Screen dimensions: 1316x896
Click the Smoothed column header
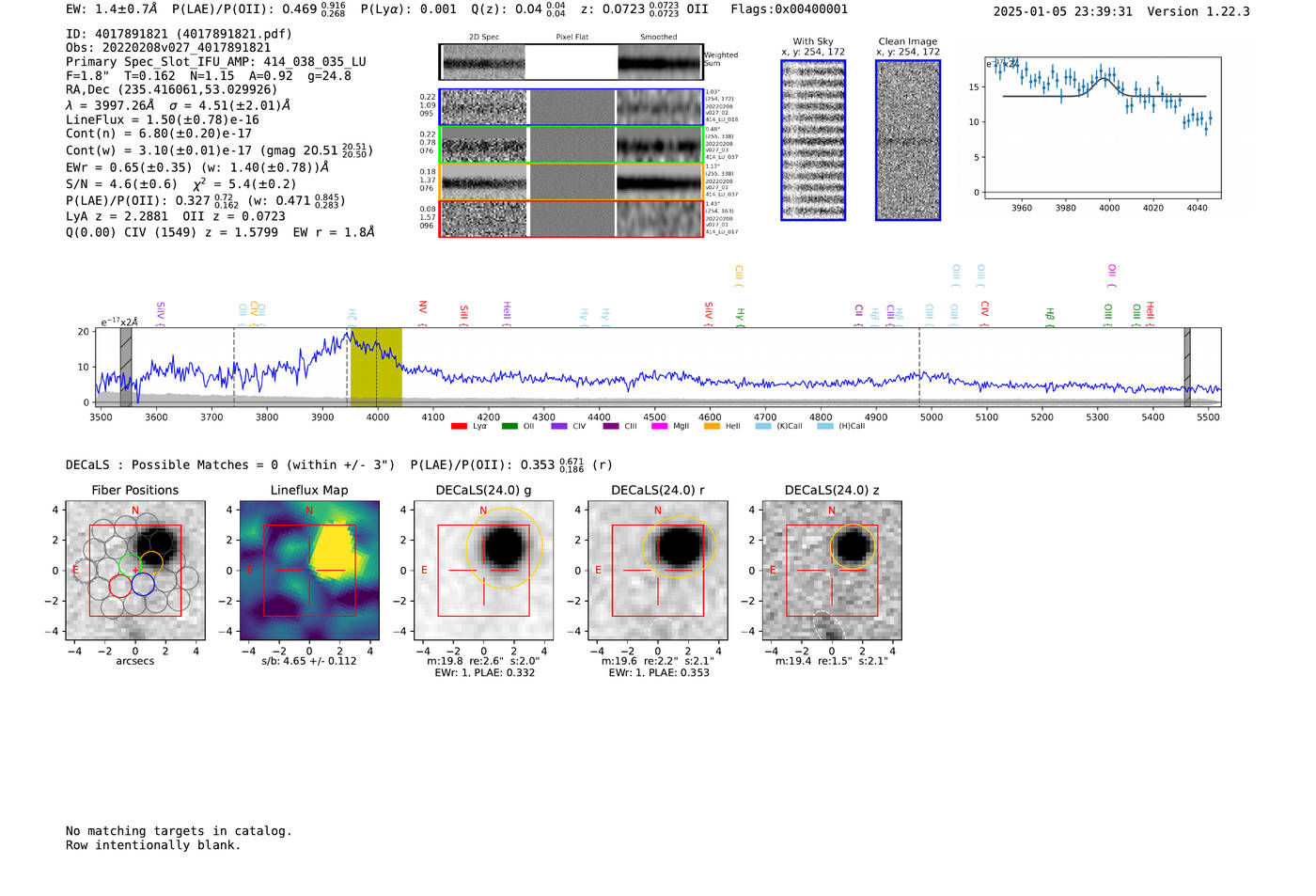point(658,37)
